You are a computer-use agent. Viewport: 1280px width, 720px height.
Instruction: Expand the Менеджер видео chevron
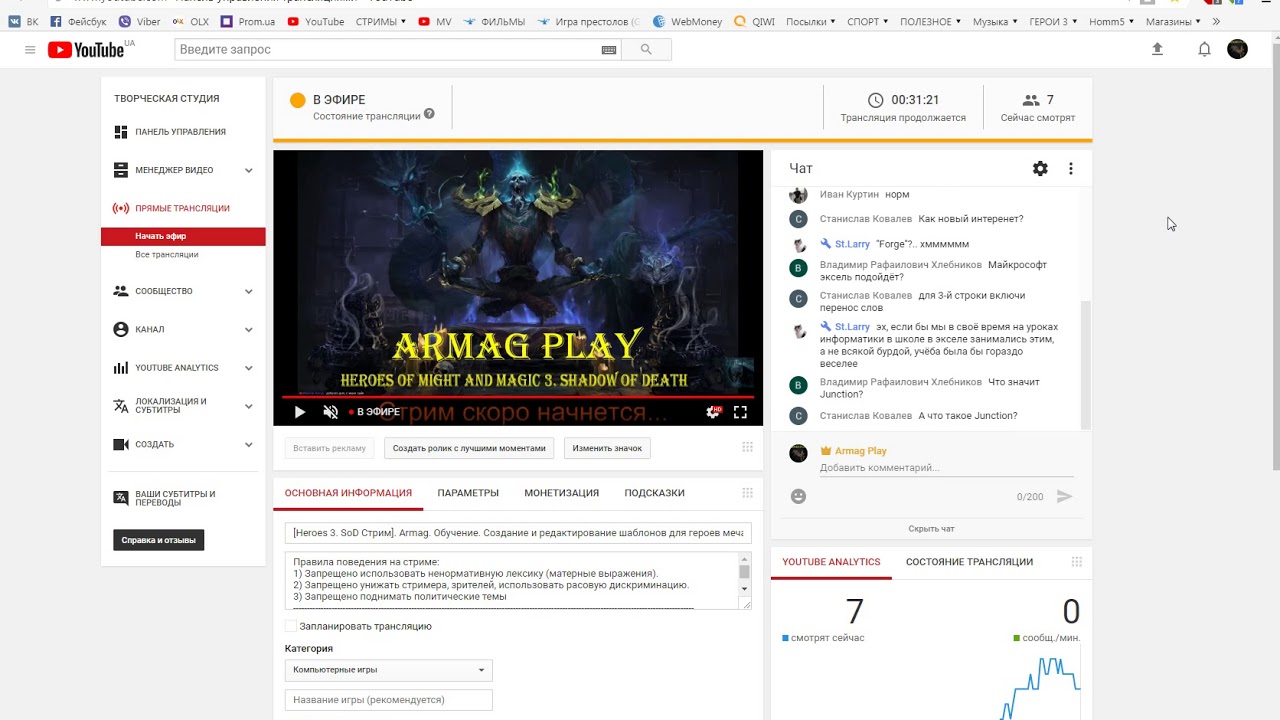[x=249, y=170]
